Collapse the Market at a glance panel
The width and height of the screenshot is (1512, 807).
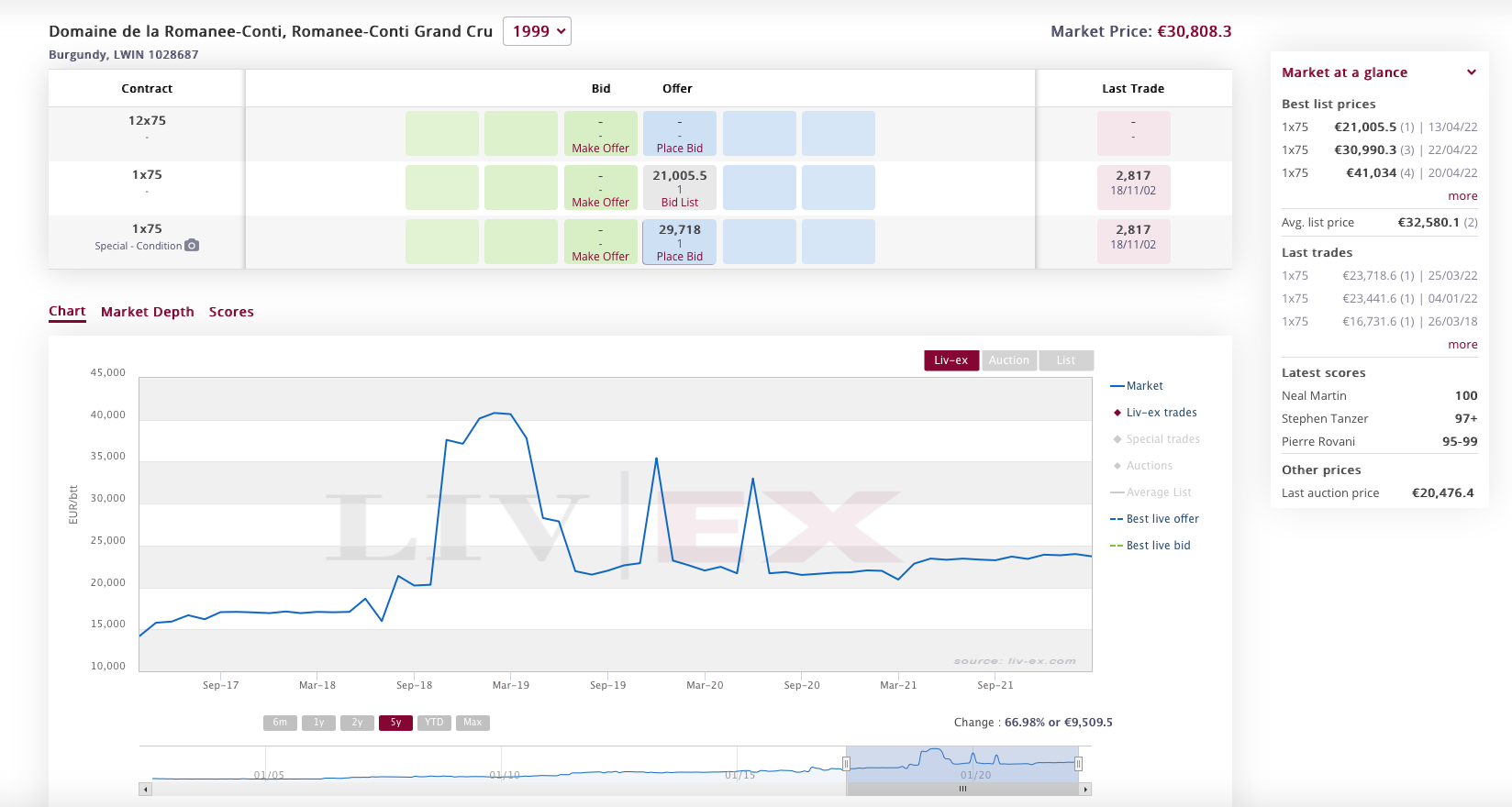(1472, 72)
